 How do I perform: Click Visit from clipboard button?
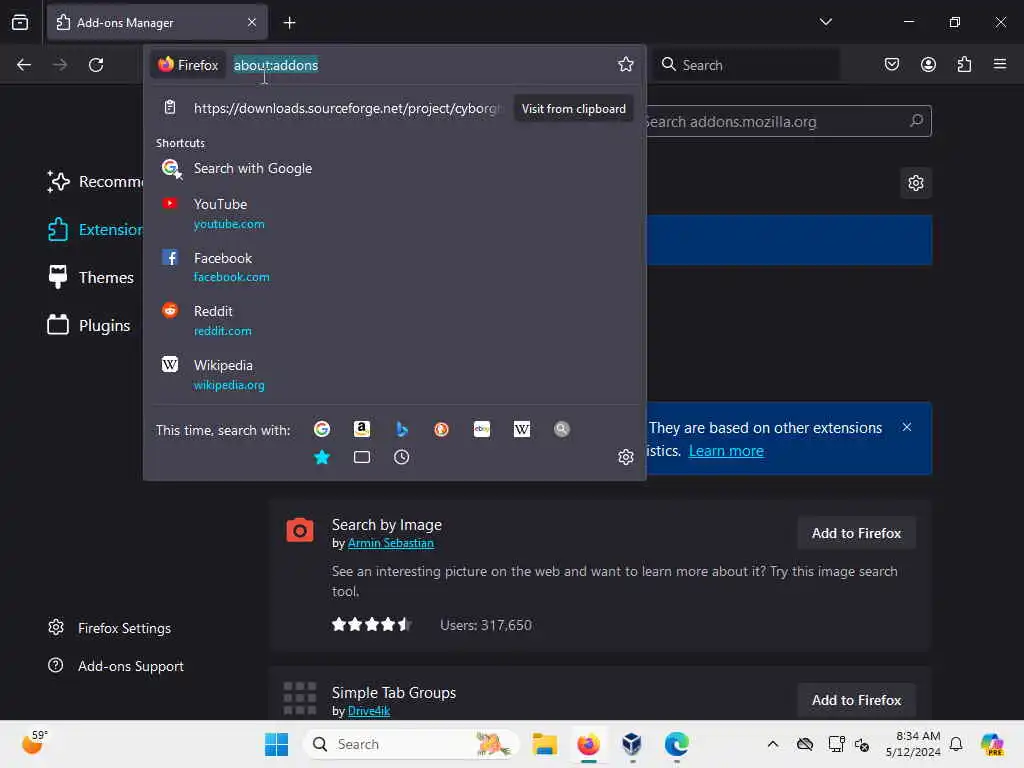[573, 108]
